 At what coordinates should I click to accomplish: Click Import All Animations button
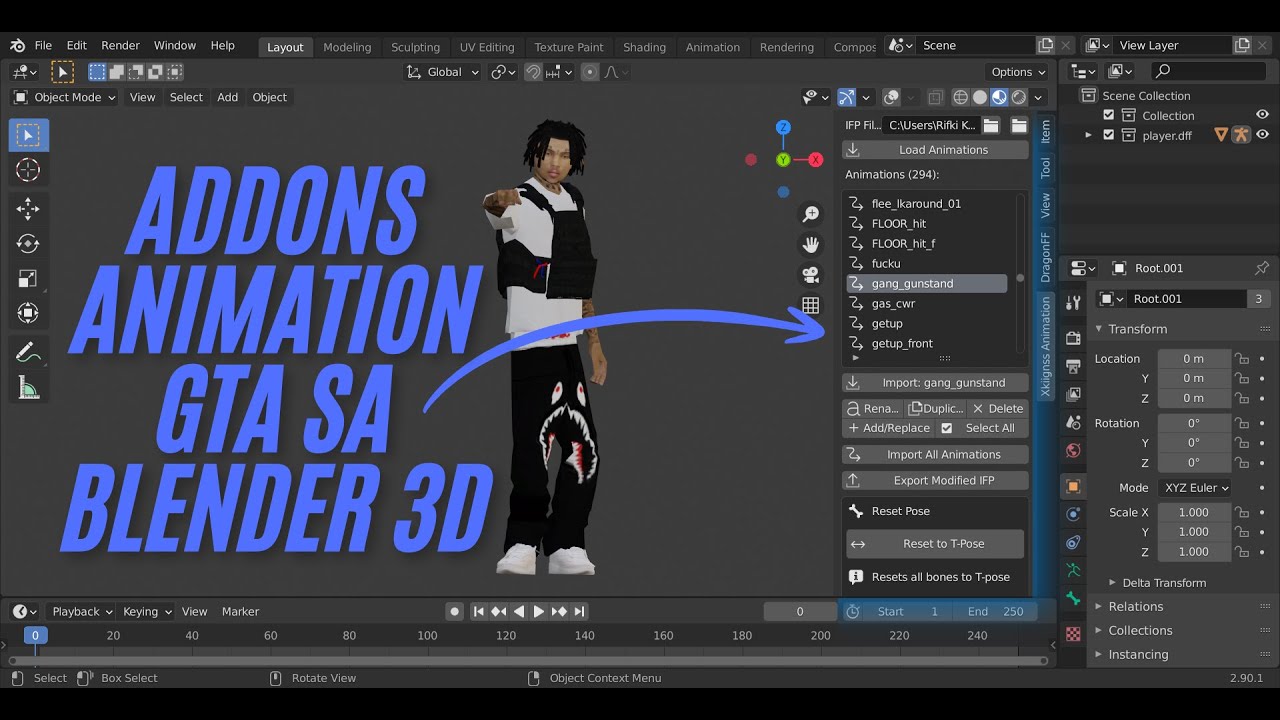click(935, 455)
